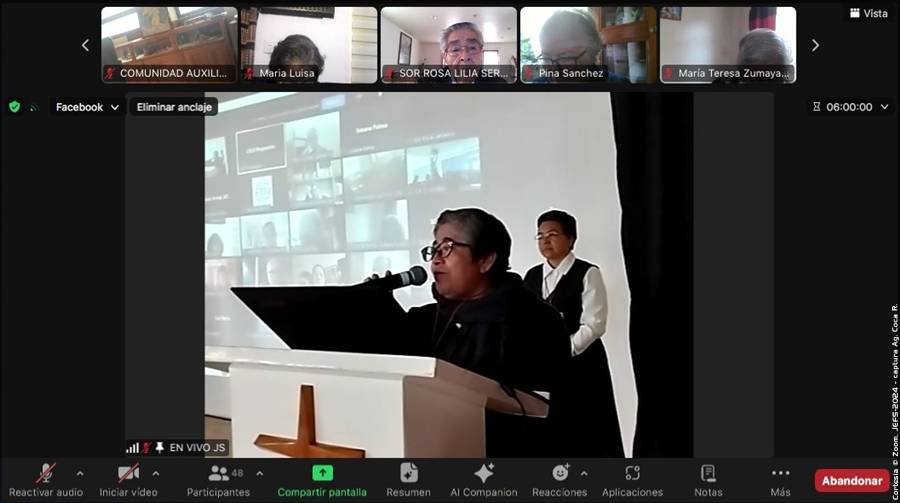Show next participants with the right arrow
This screenshot has width=900, height=503.
pyautogui.click(x=815, y=45)
